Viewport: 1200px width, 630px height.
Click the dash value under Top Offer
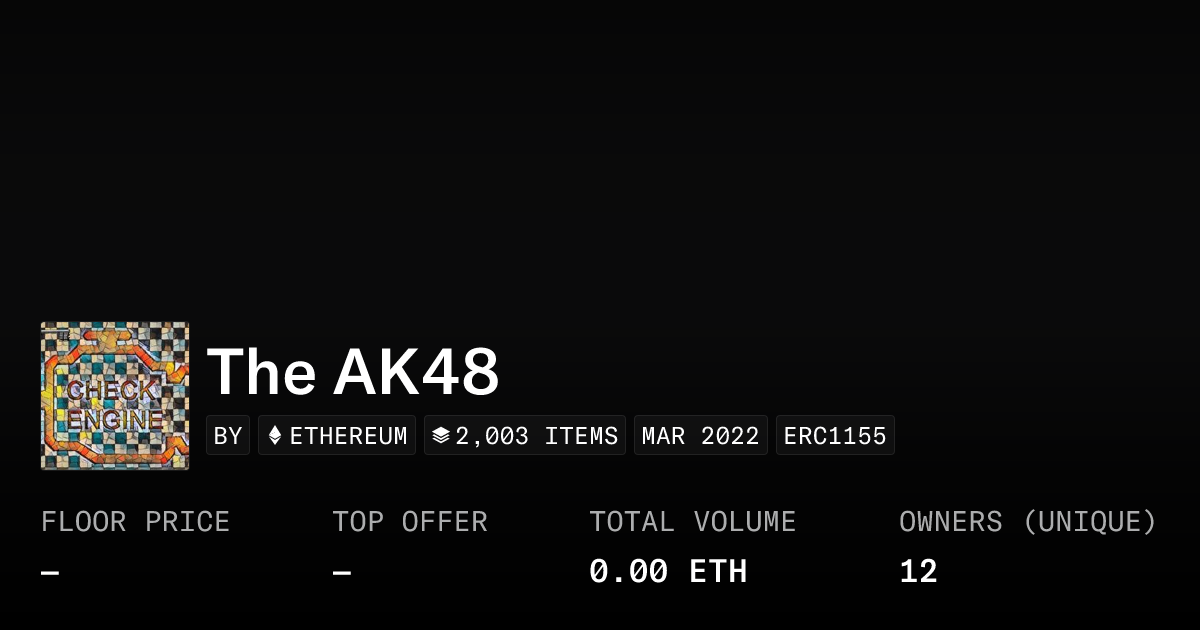(342, 573)
